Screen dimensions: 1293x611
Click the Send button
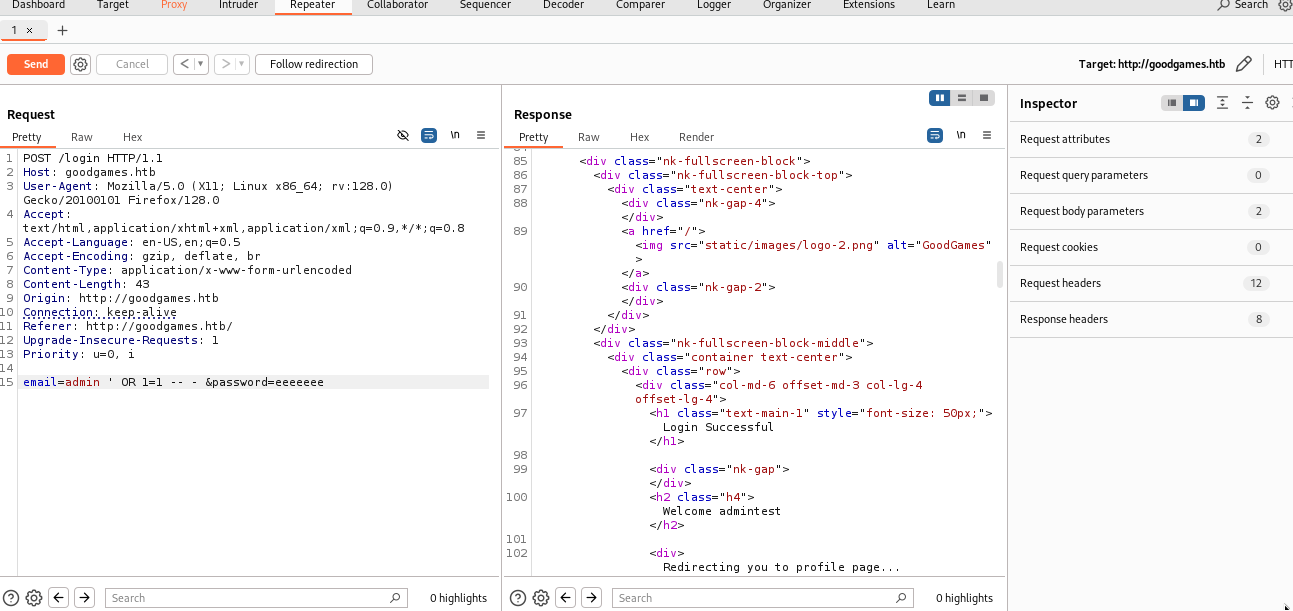pos(36,64)
